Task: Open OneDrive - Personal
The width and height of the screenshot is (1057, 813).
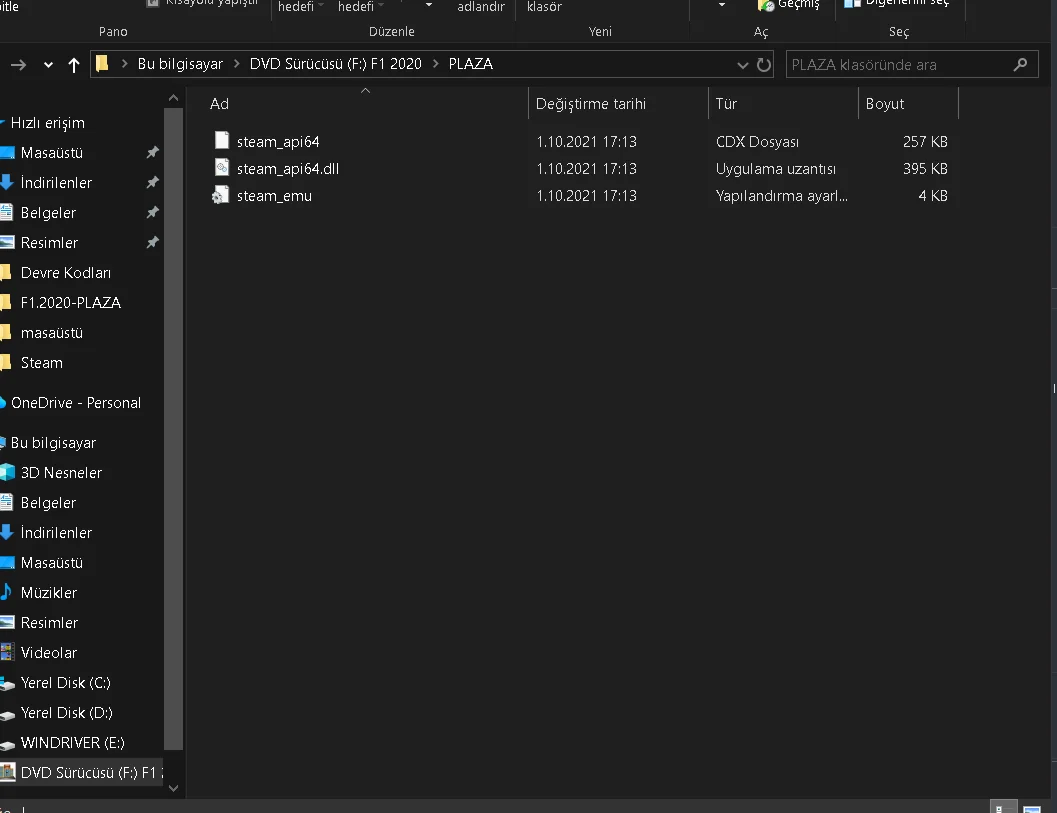Action: 76,403
